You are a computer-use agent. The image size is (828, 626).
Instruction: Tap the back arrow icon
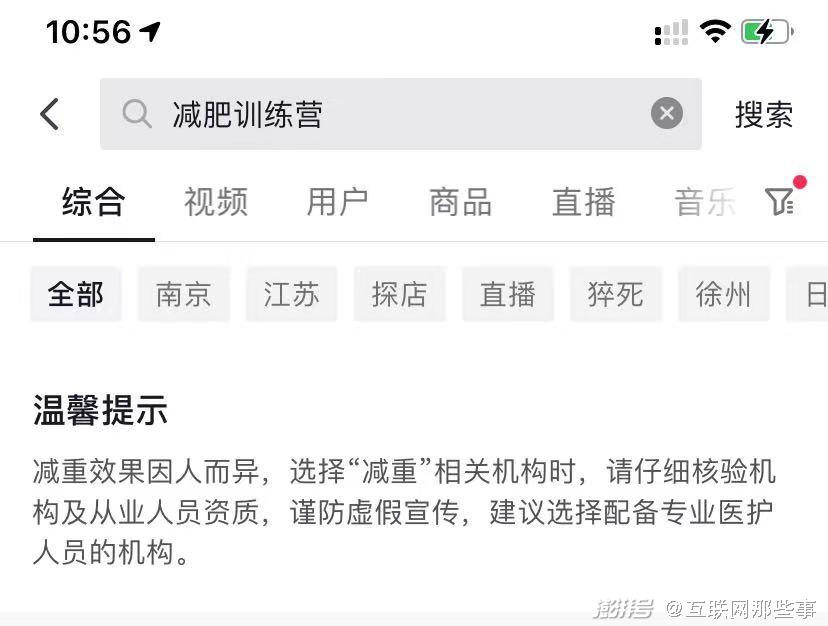point(50,114)
